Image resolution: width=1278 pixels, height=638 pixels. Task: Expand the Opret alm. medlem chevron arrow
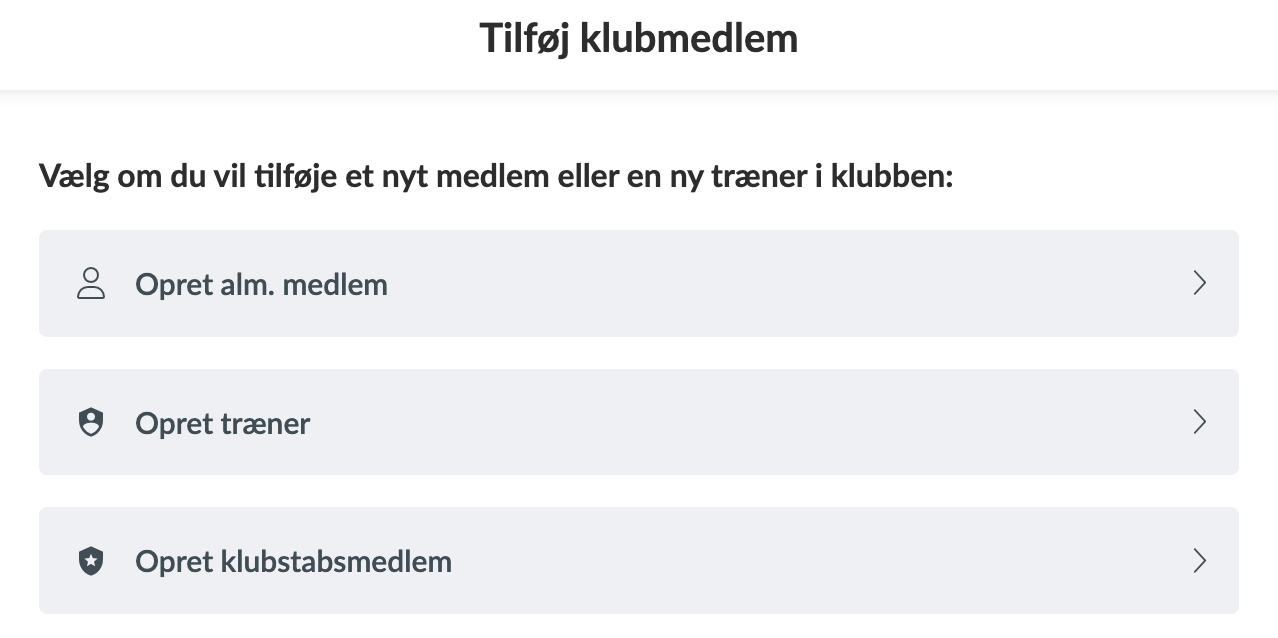pos(1200,284)
